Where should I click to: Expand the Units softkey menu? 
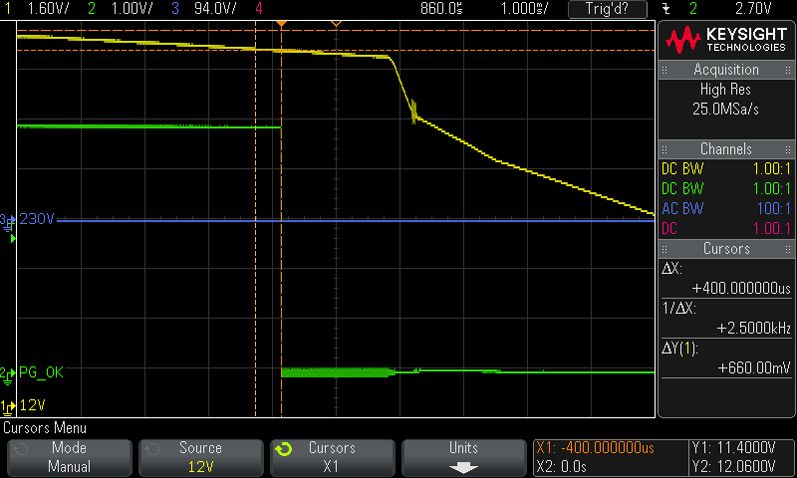point(464,457)
